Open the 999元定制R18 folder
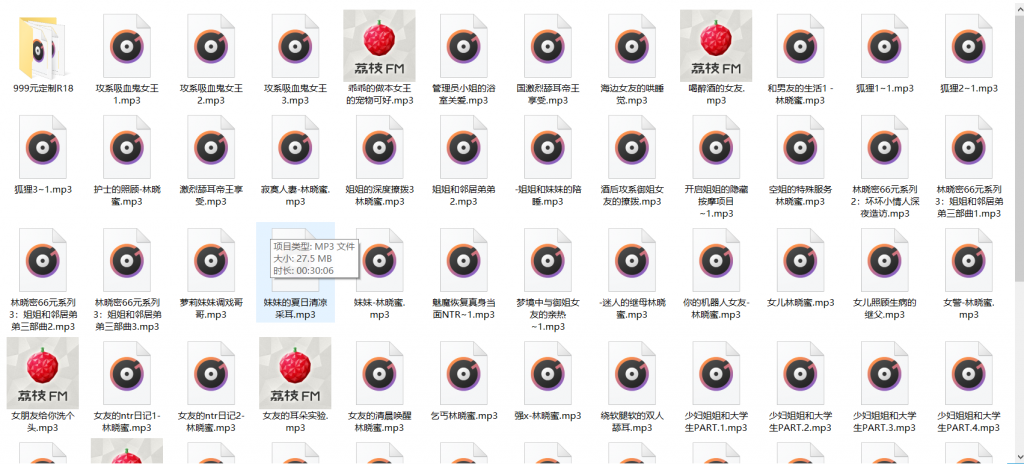1024x464 pixels. (43, 45)
